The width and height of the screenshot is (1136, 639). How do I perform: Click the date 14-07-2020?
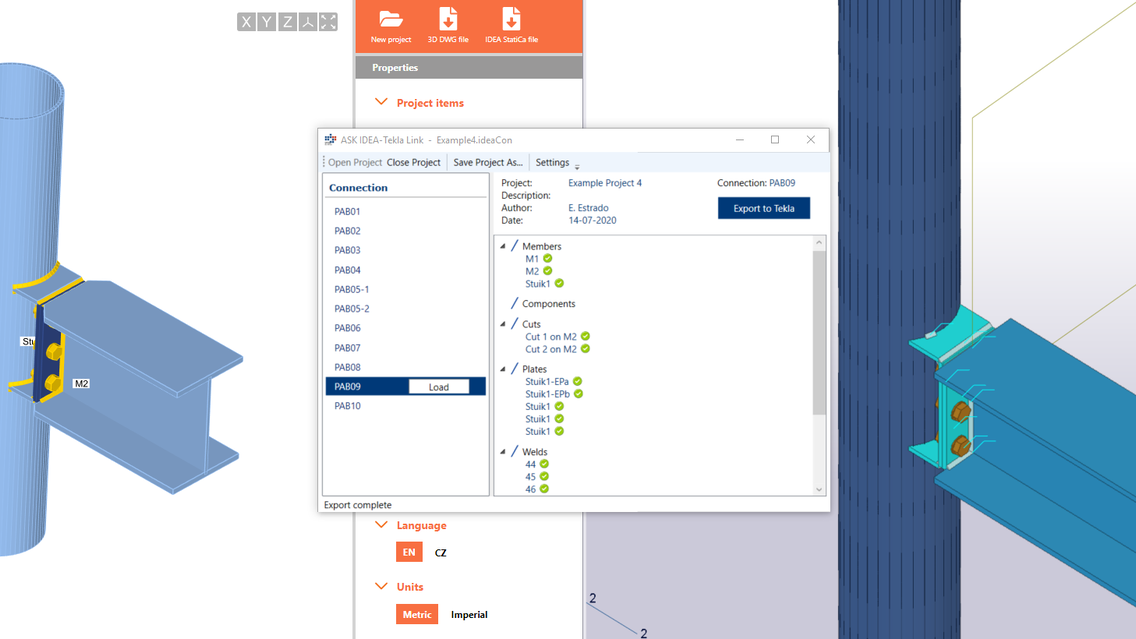coord(592,220)
